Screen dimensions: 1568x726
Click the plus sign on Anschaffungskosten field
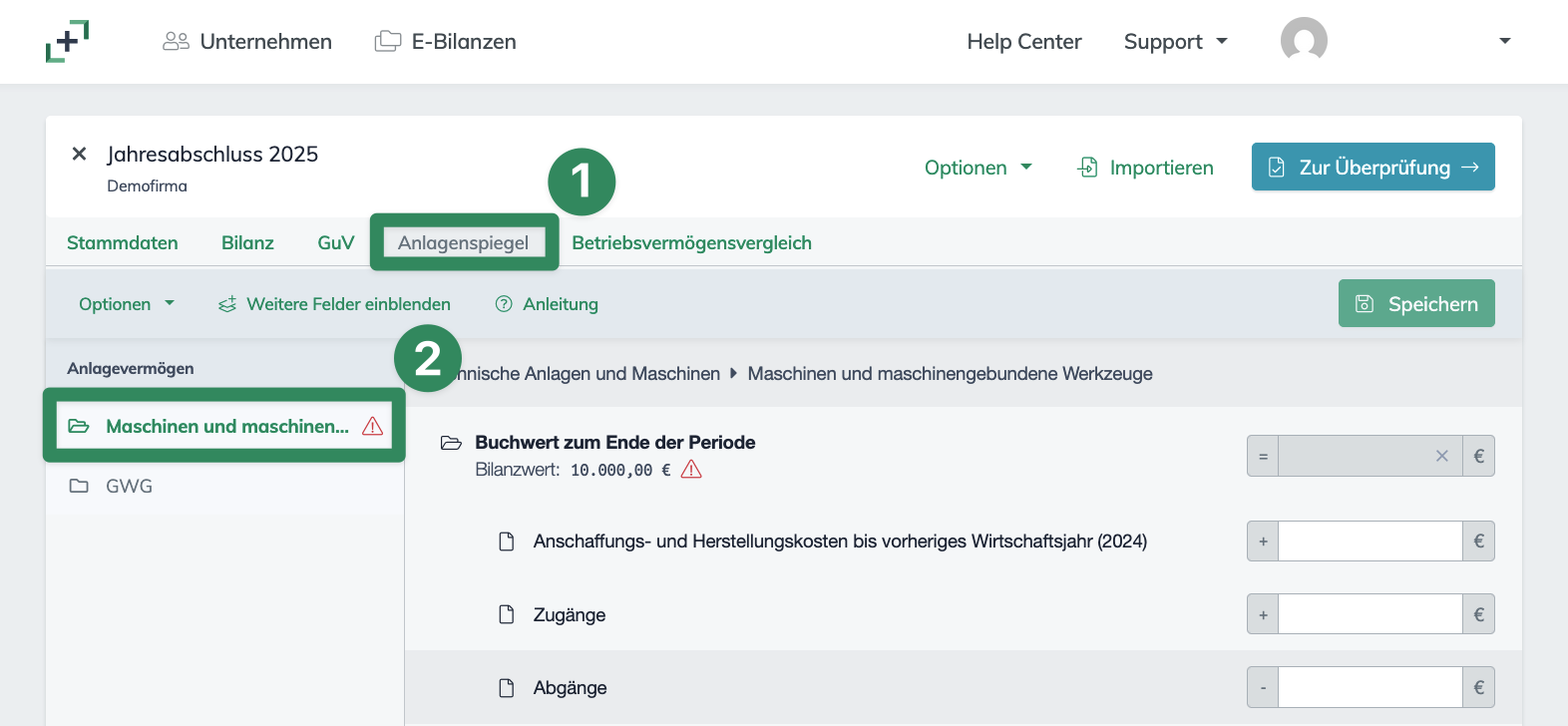[x=1263, y=542]
